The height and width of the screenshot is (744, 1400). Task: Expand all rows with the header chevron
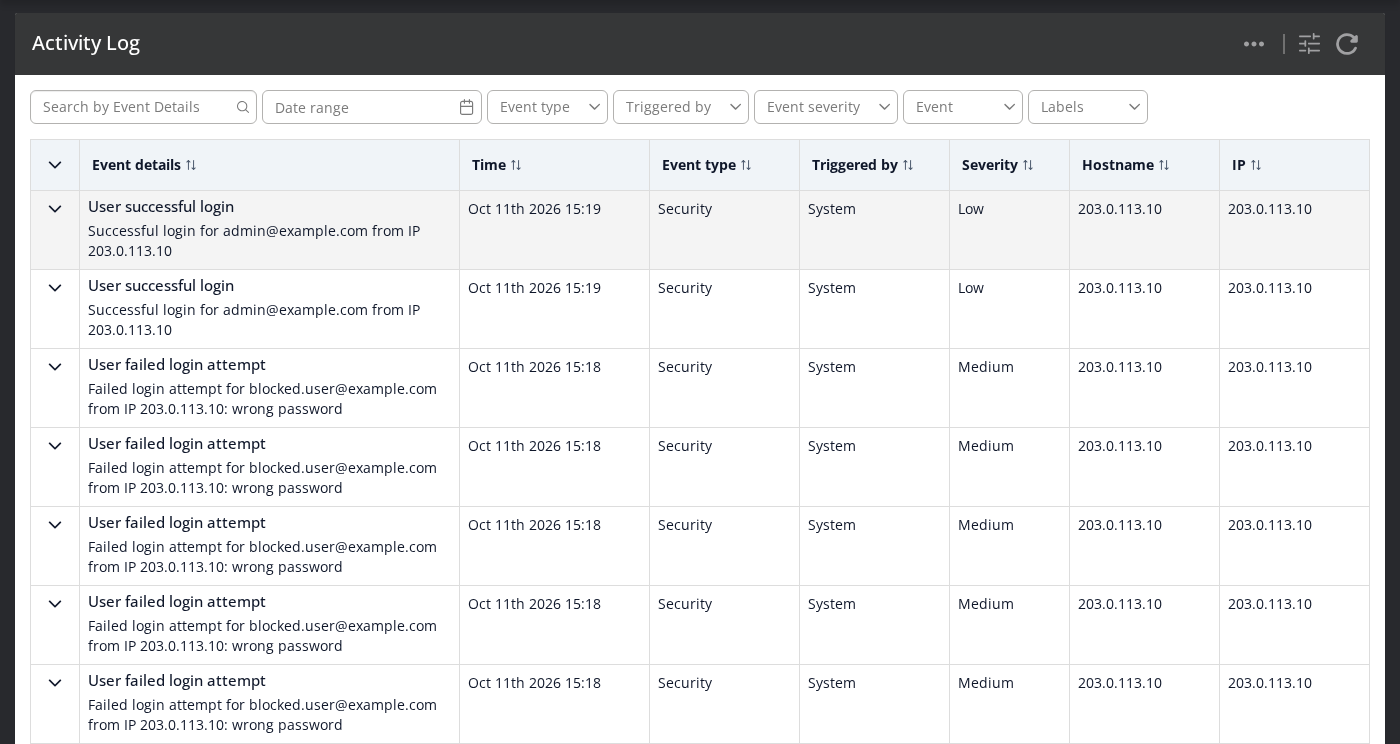[55, 165]
